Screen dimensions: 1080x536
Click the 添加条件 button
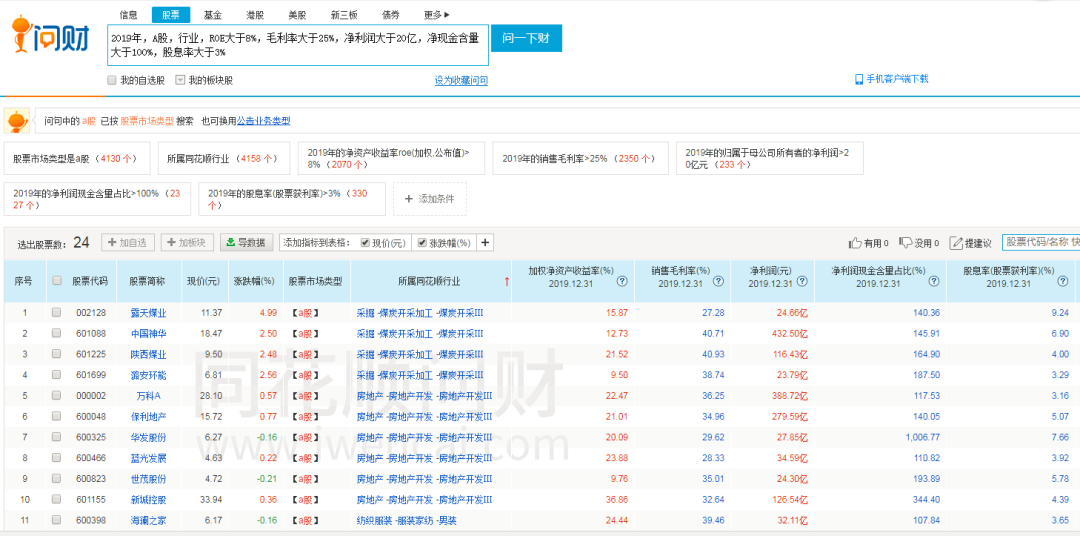(x=430, y=199)
